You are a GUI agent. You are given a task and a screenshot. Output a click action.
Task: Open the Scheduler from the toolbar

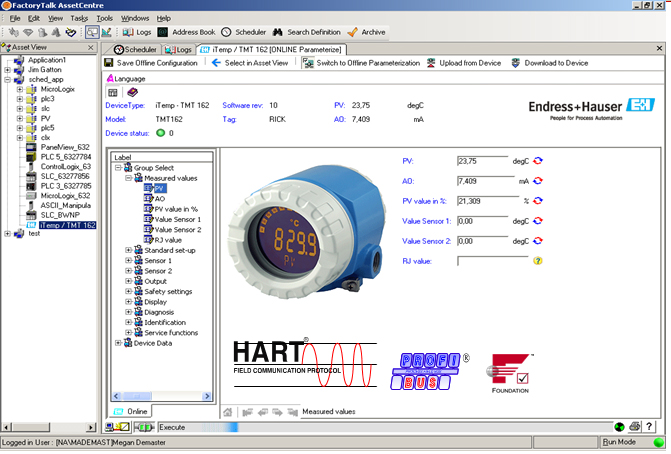[x=243, y=32]
